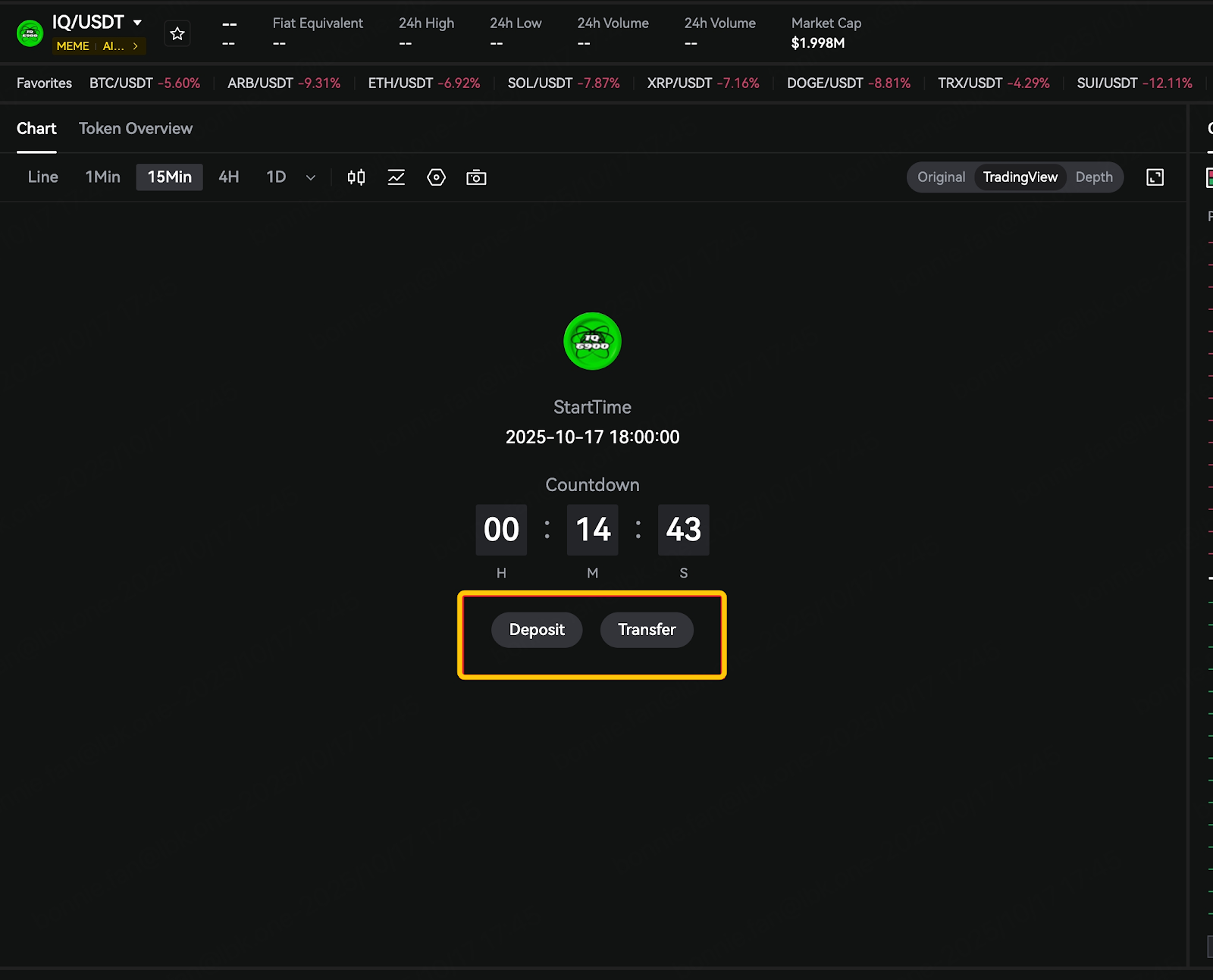Switch chart mode to Original
Screen dimensions: 1213x980
(x=941, y=177)
